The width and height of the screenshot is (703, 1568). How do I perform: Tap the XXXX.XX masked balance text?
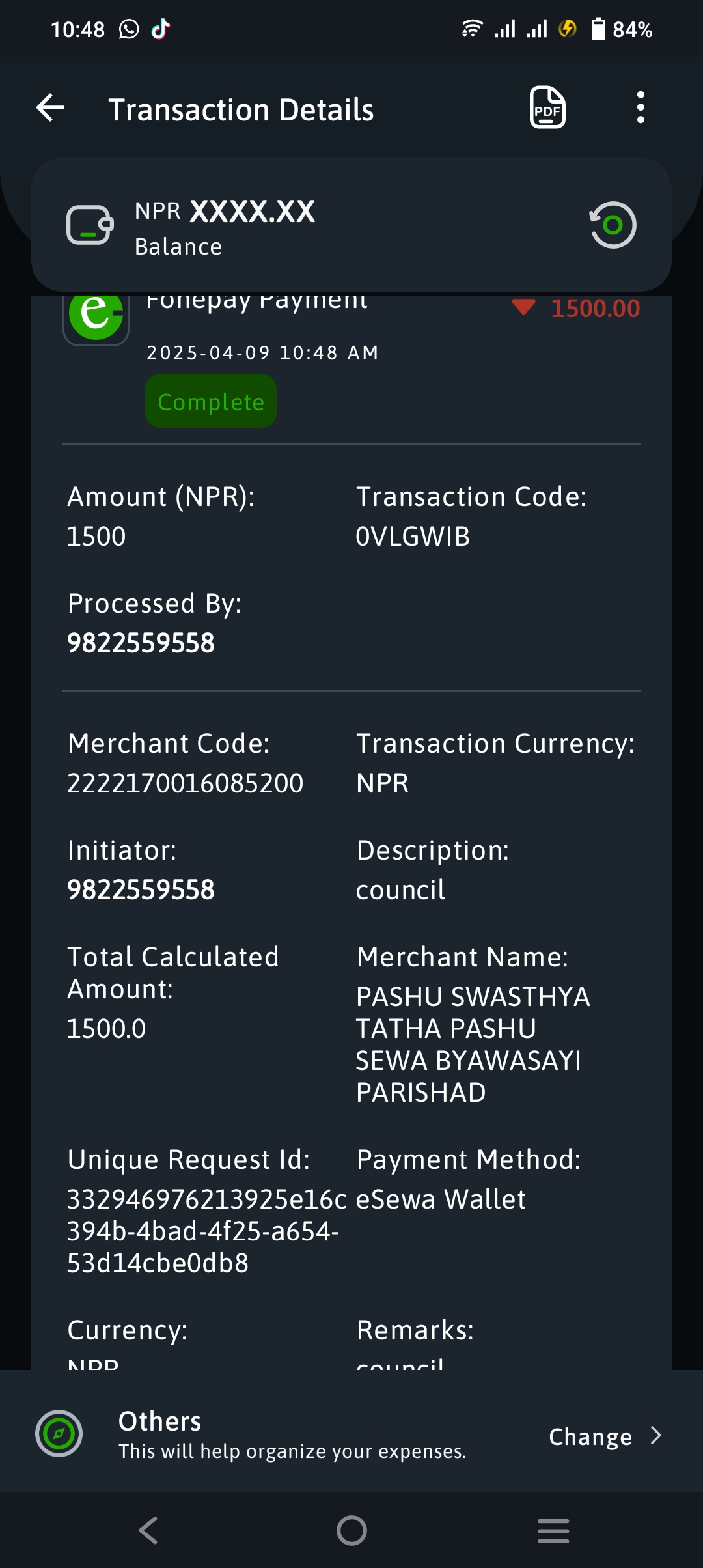tap(252, 212)
